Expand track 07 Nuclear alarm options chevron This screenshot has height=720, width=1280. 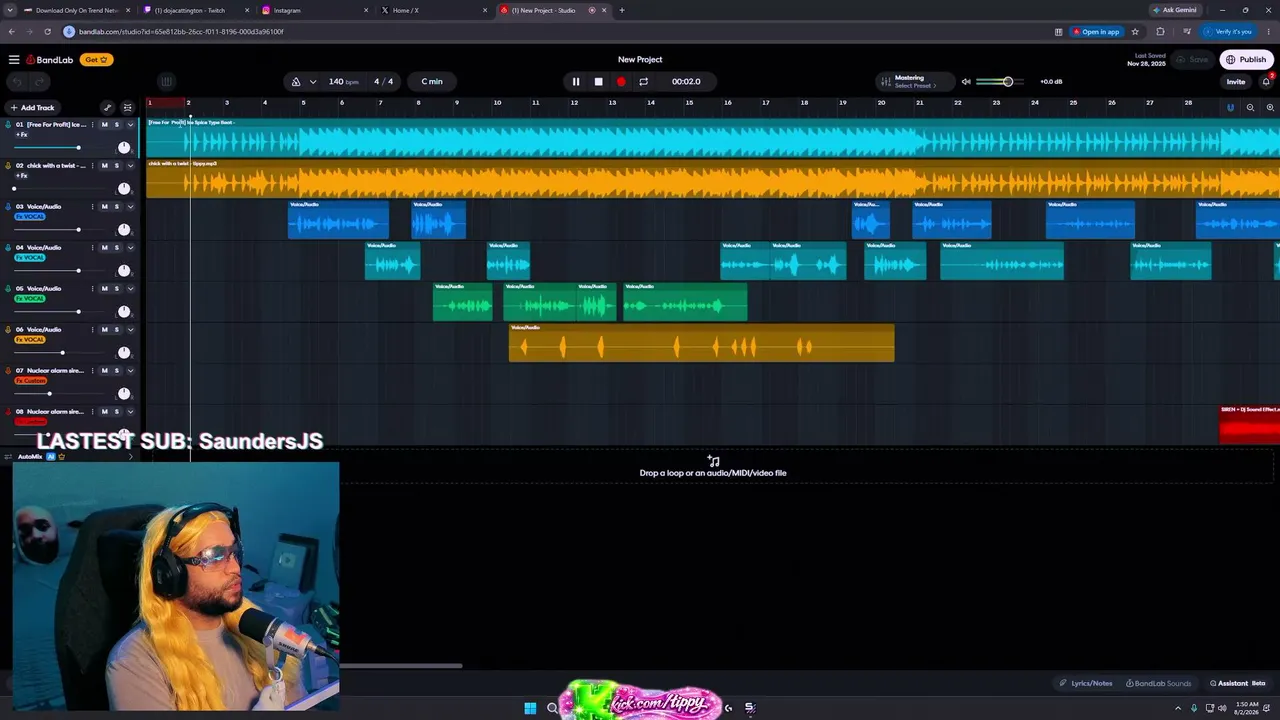pyautogui.click(x=130, y=371)
